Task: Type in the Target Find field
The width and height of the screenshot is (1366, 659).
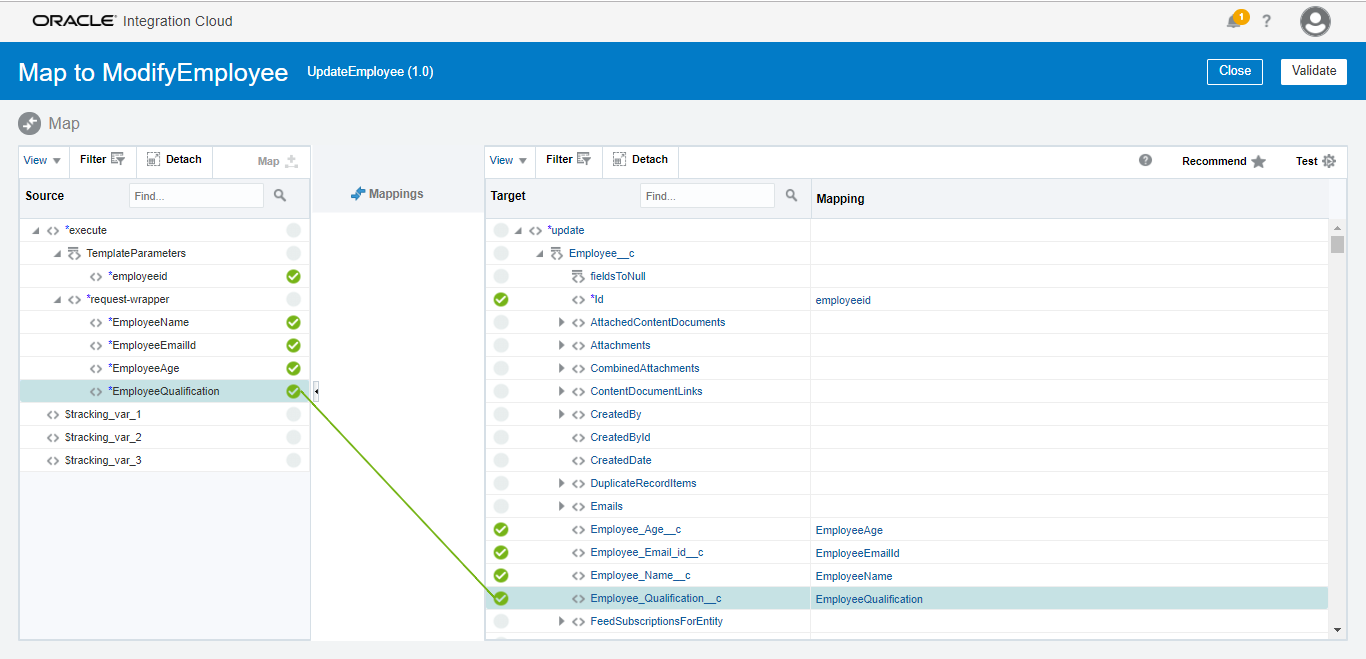Action: pyautogui.click(x=707, y=196)
